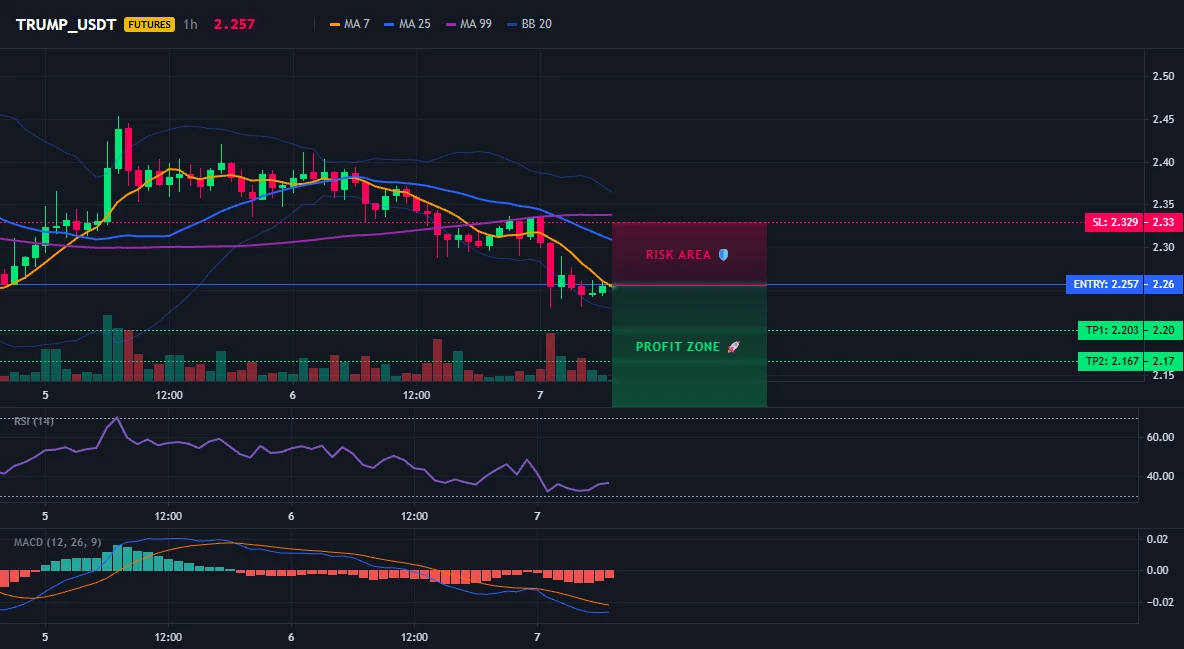Select the TRUMP_USDT symbol title
Viewport: 1184px width, 649px height.
click(66, 24)
